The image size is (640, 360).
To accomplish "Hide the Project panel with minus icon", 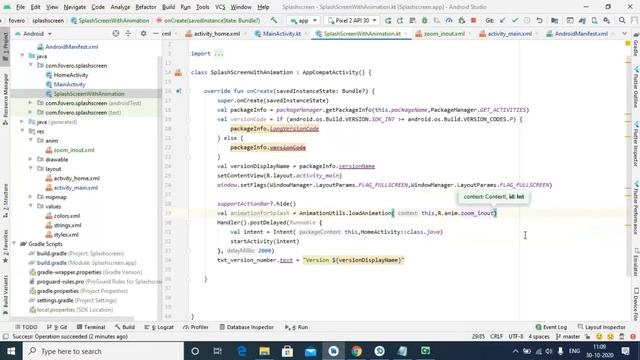I will click(156, 33).
